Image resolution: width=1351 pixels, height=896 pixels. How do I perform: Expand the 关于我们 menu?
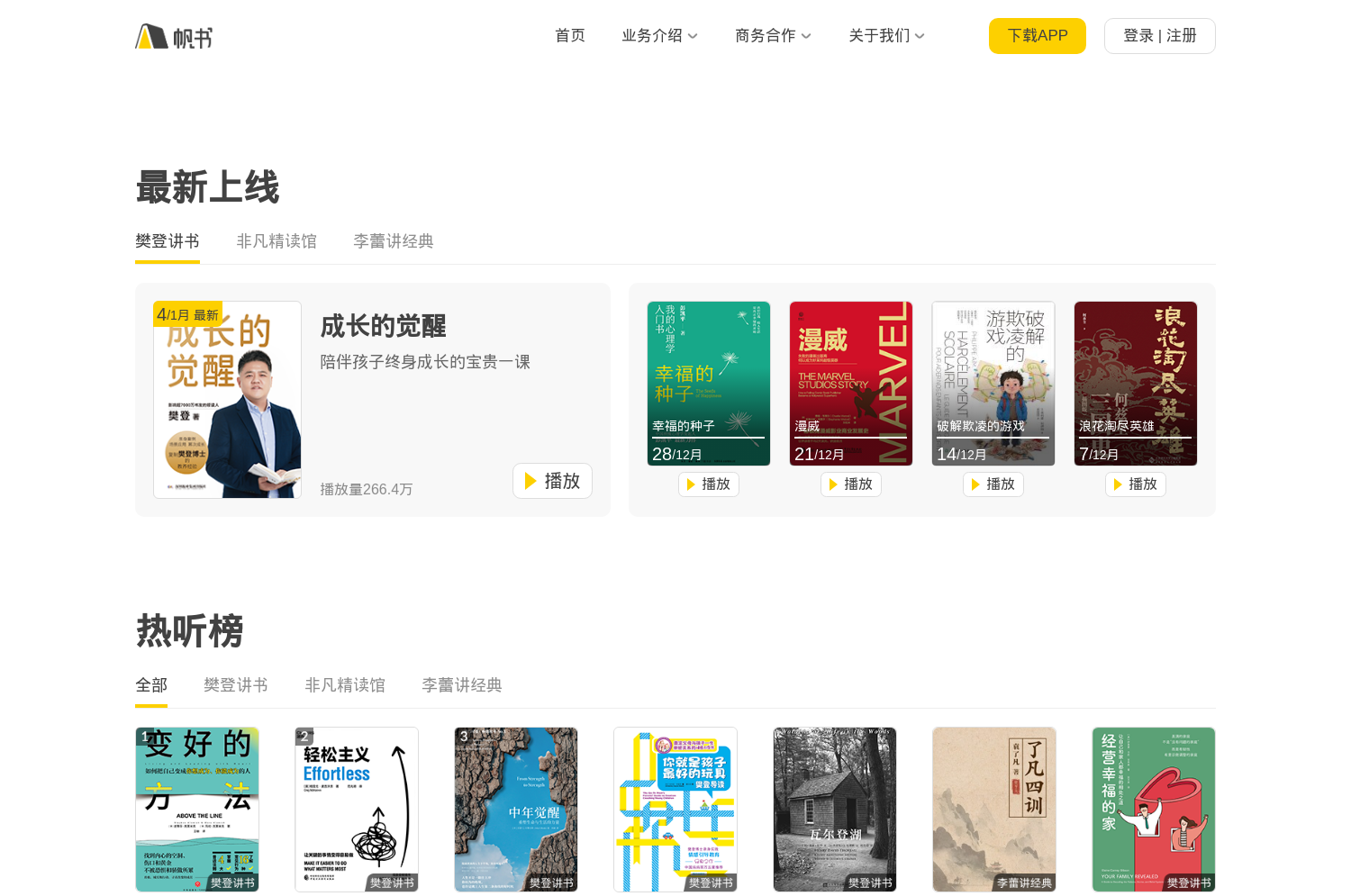[886, 36]
